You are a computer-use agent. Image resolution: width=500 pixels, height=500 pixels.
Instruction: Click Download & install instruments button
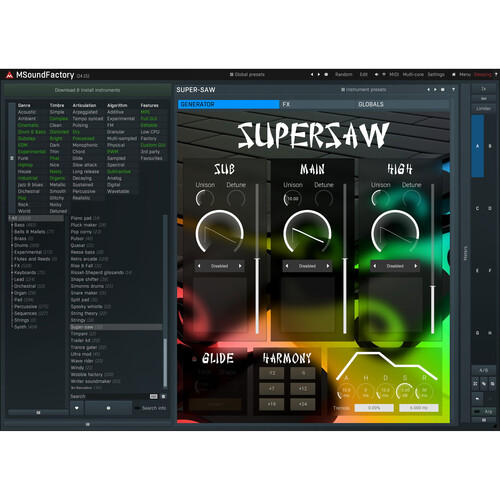point(87,90)
